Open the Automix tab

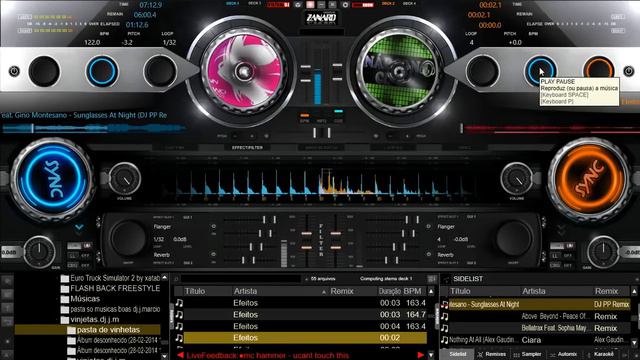click(x=564, y=354)
